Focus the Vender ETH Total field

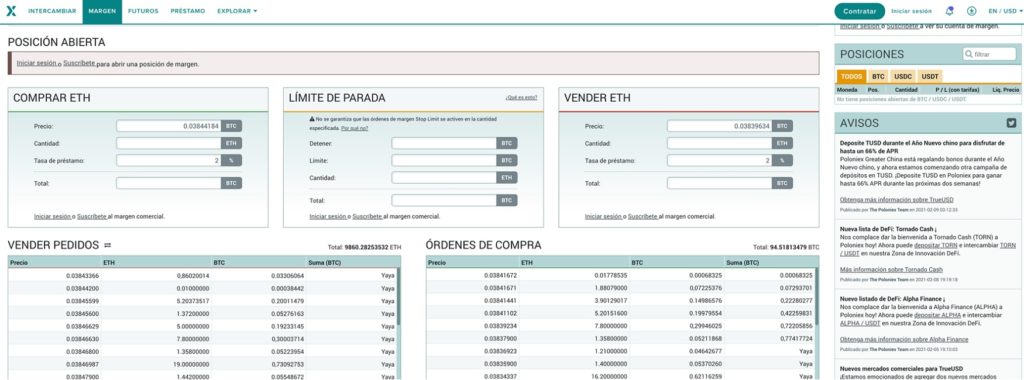click(x=720, y=183)
